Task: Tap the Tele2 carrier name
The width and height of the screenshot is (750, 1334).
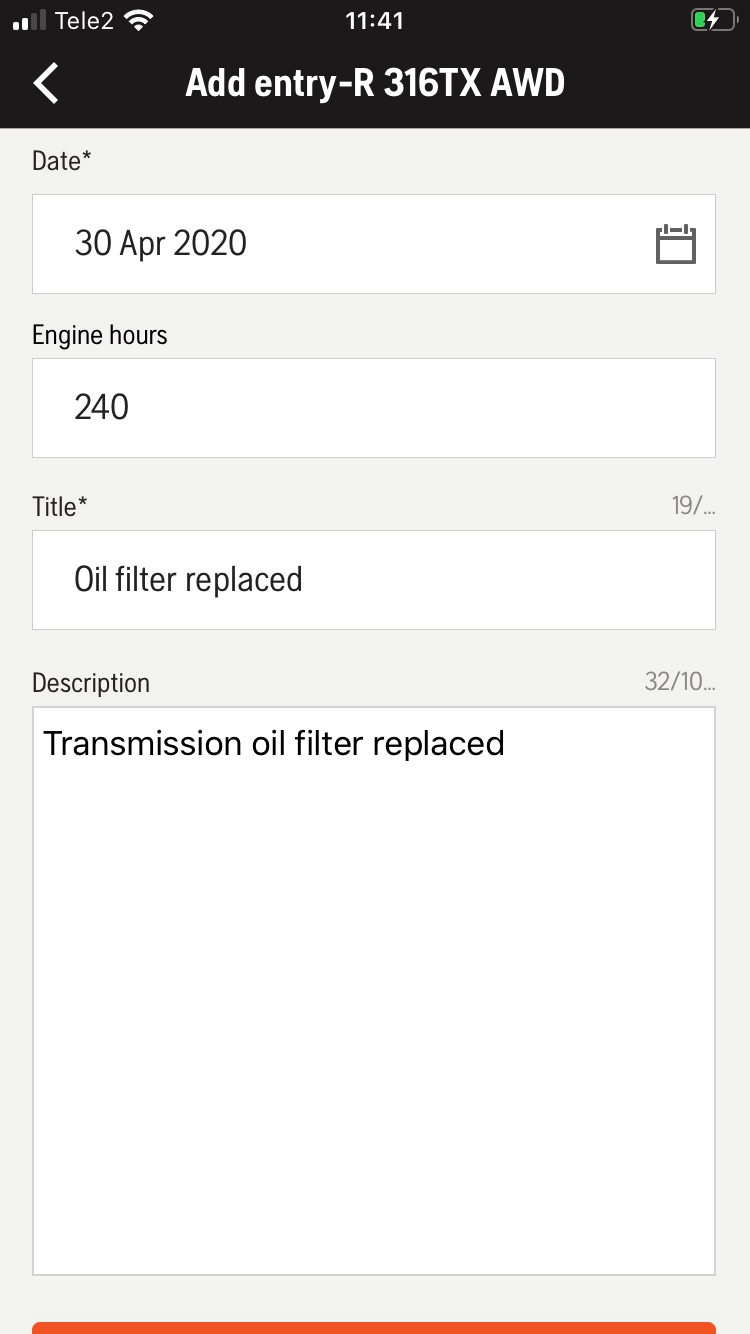Action: (x=84, y=21)
